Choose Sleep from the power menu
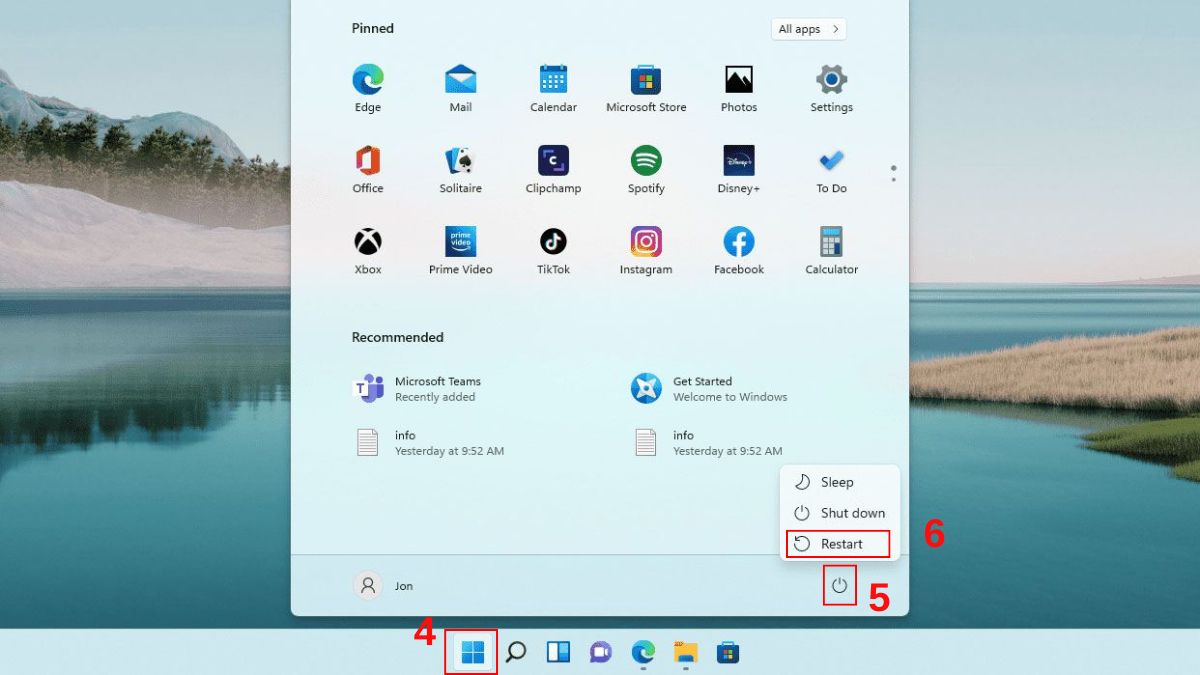The height and width of the screenshot is (675, 1200). pos(840,482)
